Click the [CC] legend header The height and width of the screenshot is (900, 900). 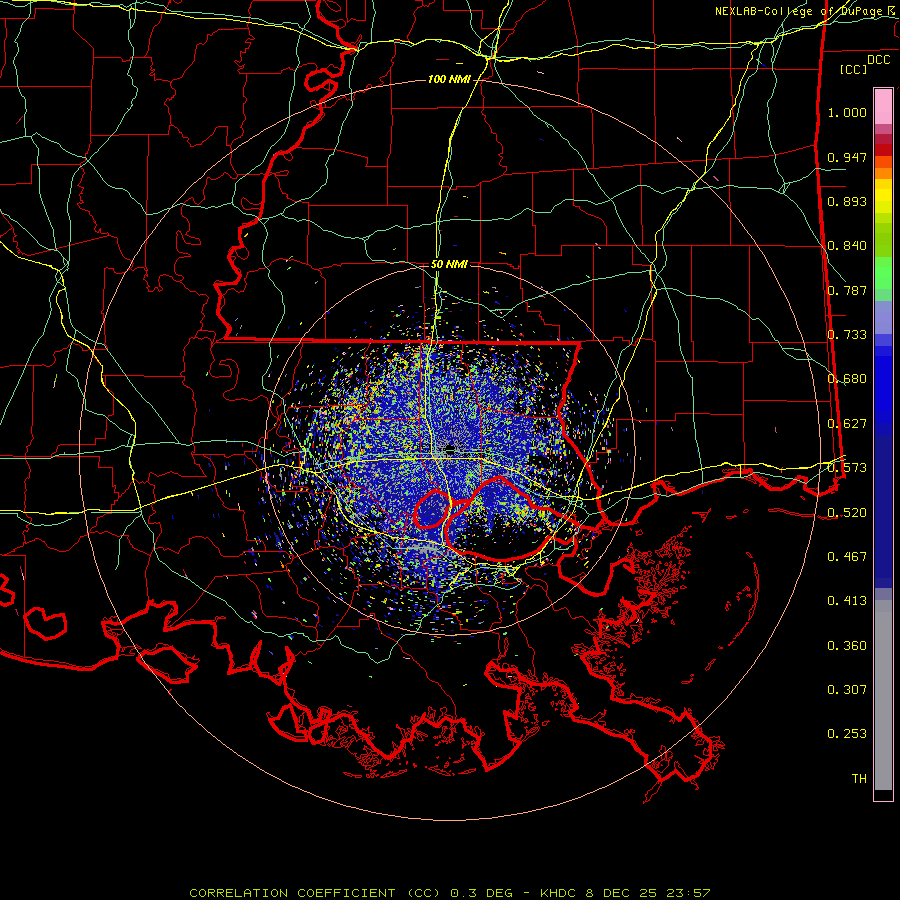click(x=854, y=69)
